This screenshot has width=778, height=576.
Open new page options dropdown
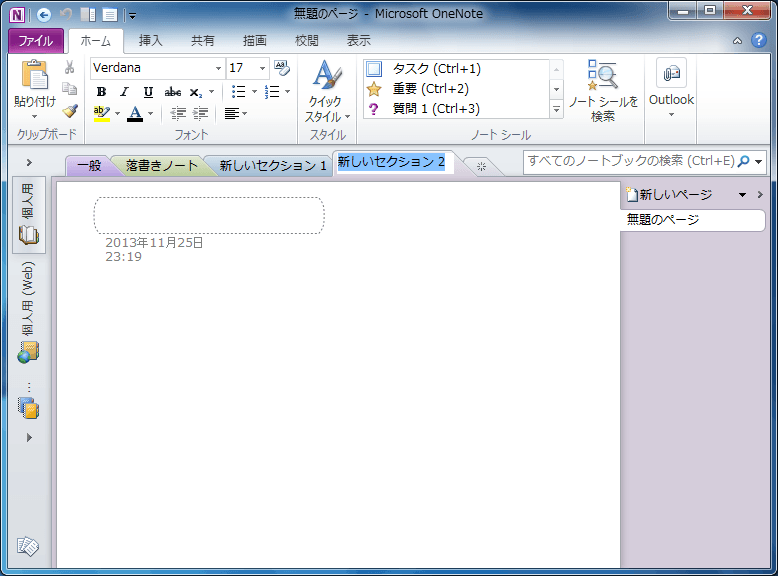(742, 195)
